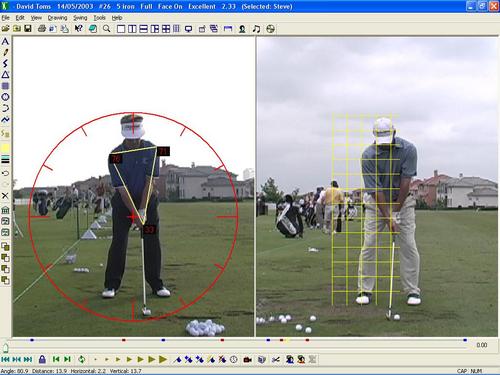Select the circle drawing tool
The width and height of the screenshot is (500, 375).
(x=5, y=97)
